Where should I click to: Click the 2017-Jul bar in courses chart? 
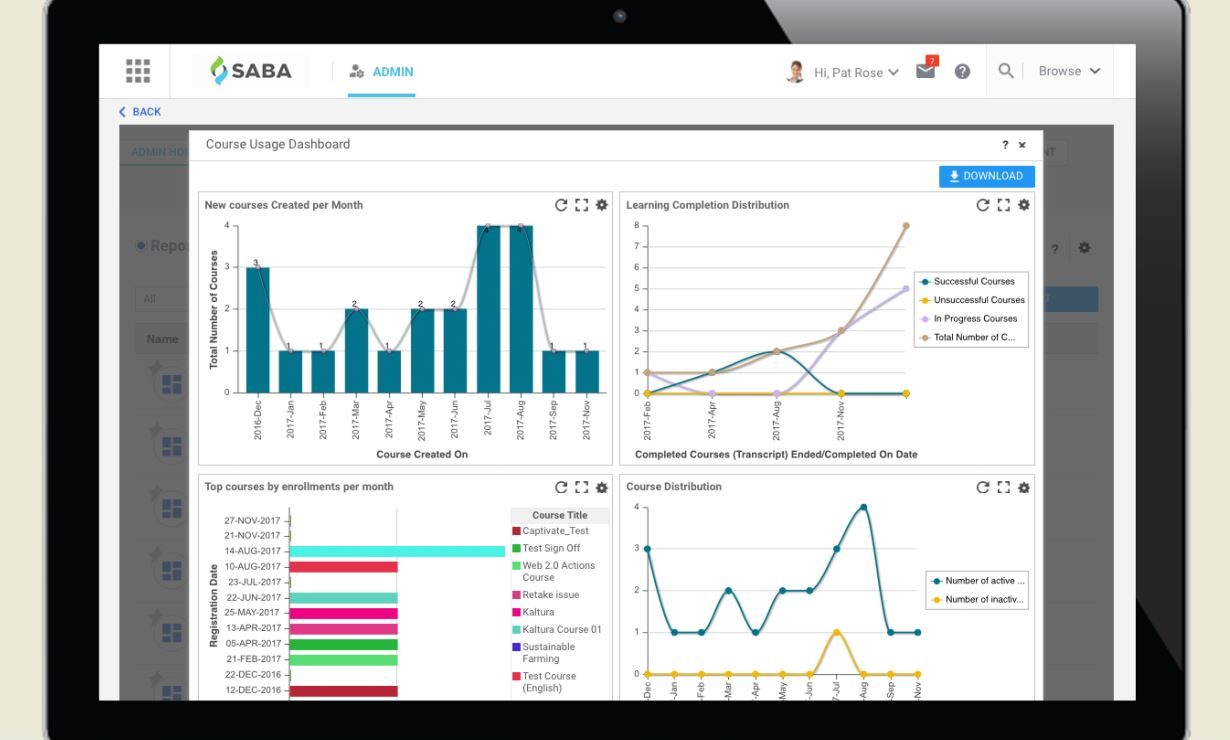[x=488, y=308]
